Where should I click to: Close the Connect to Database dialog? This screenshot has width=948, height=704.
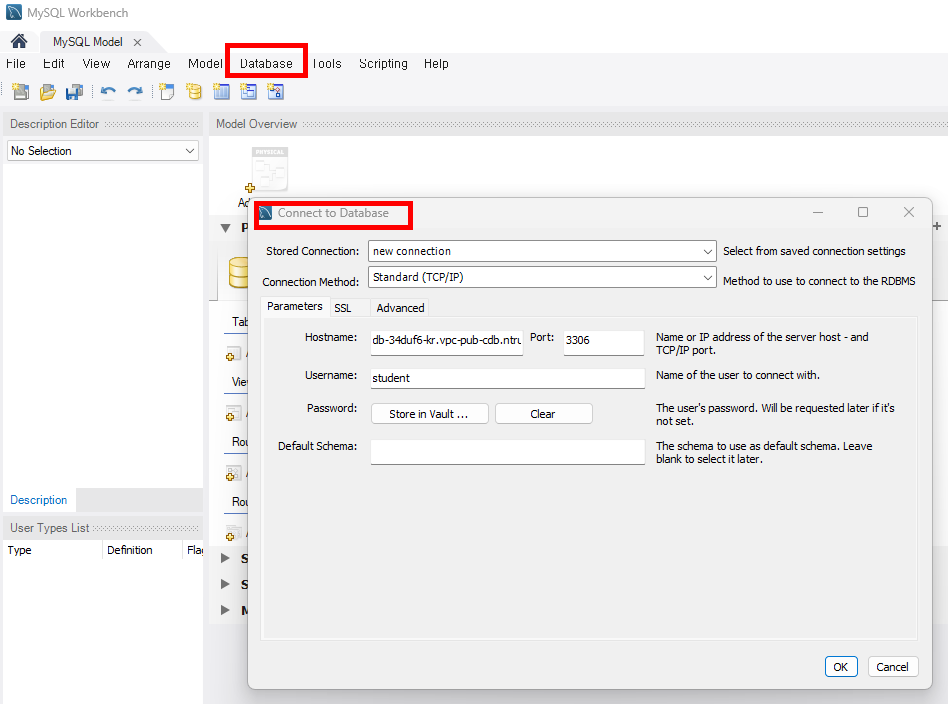(909, 212)
